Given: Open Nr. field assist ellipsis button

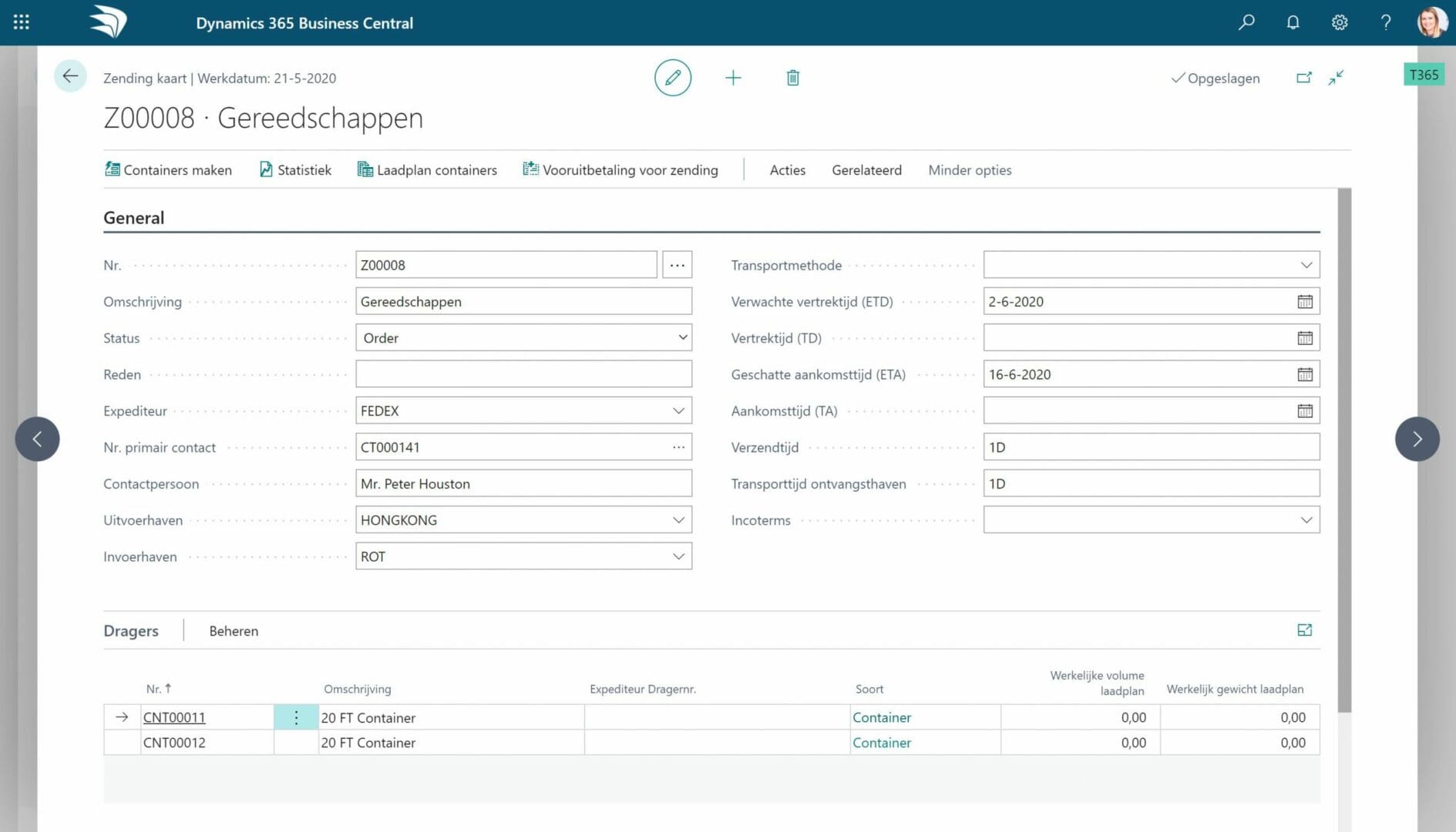Looking at the screenshot, I should 677,265.
